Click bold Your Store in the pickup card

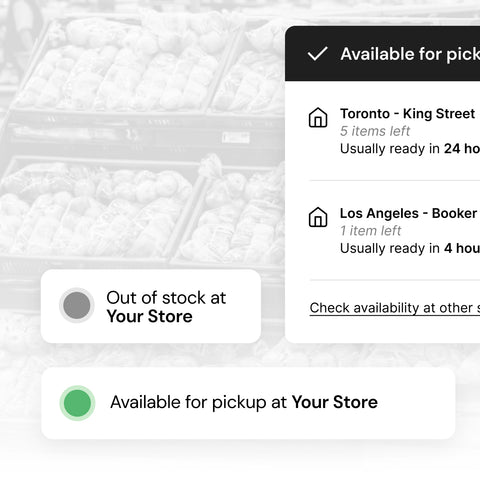point(335,402)
